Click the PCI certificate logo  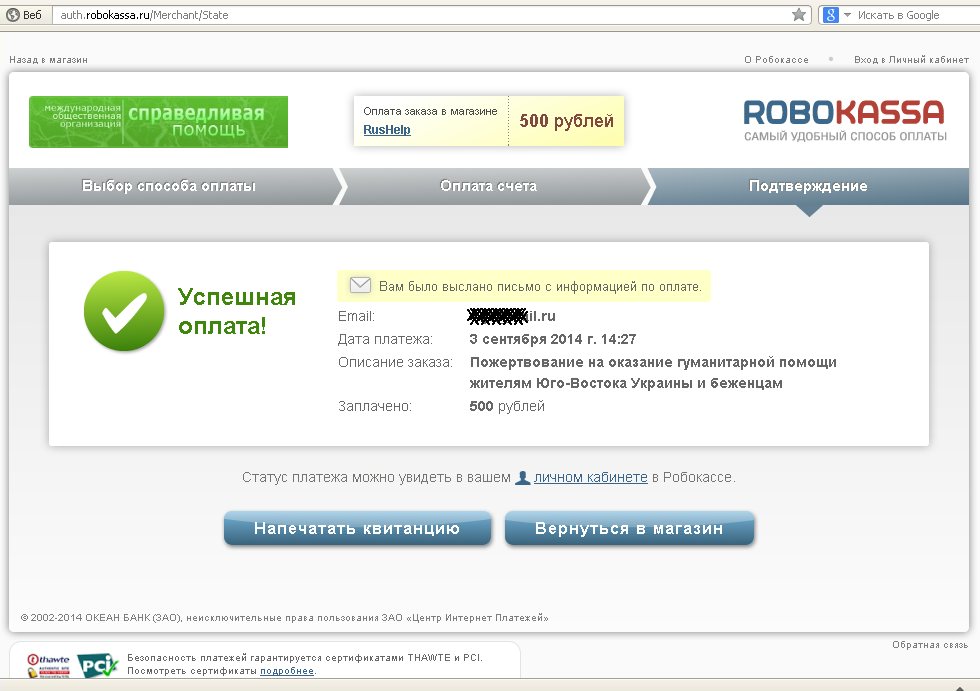click(x=98, y=665)
